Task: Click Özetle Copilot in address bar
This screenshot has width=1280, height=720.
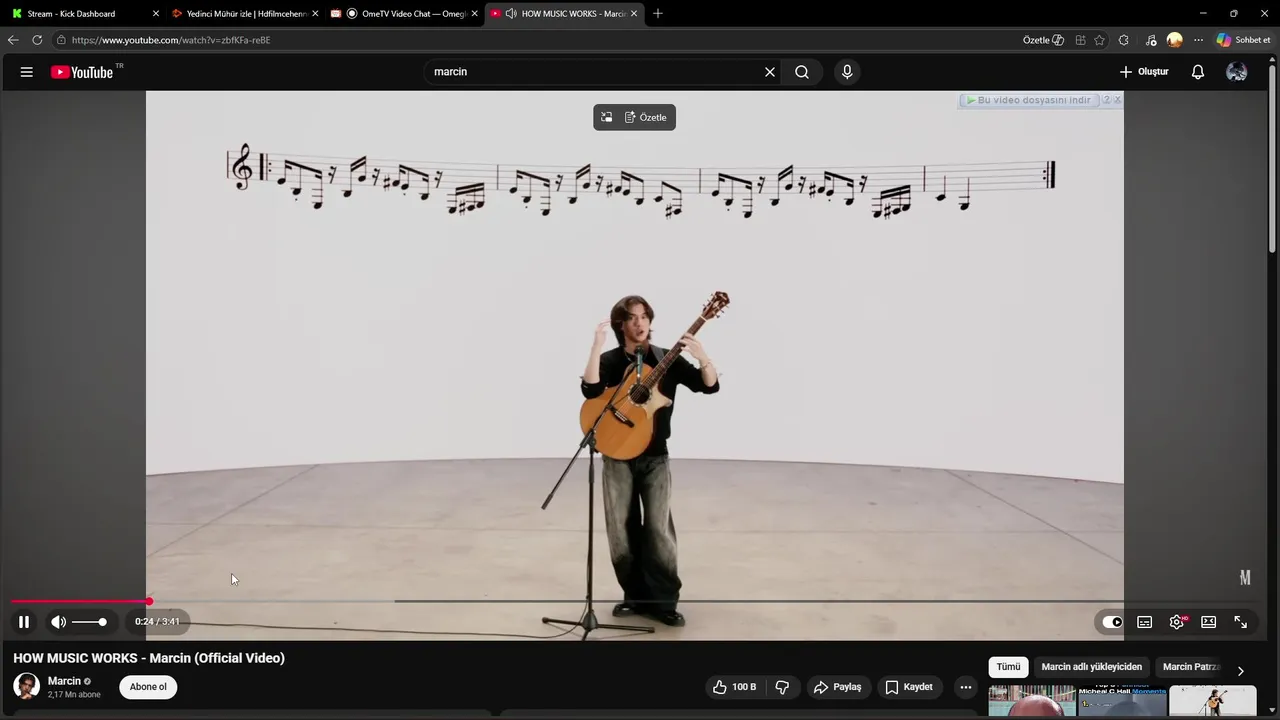Action: 1043,40
